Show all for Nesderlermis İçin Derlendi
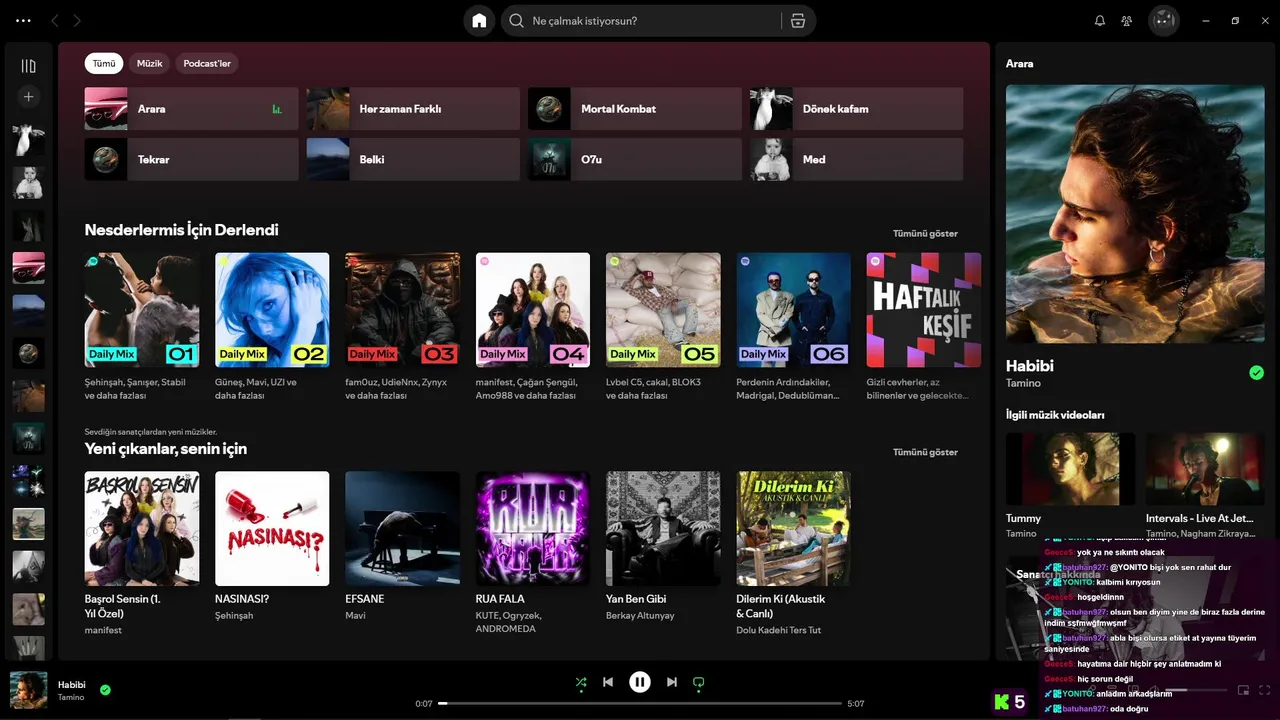 925,234
